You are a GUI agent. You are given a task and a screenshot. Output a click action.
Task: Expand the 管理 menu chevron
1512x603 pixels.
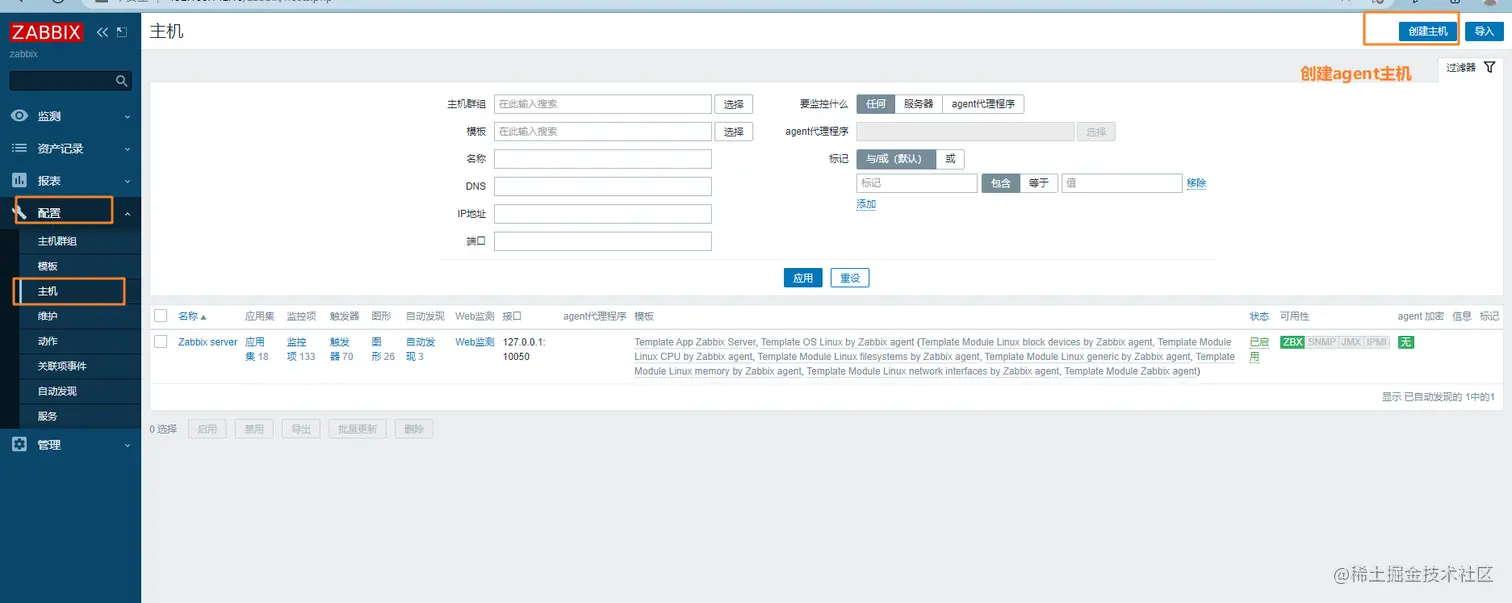[127, 445]
